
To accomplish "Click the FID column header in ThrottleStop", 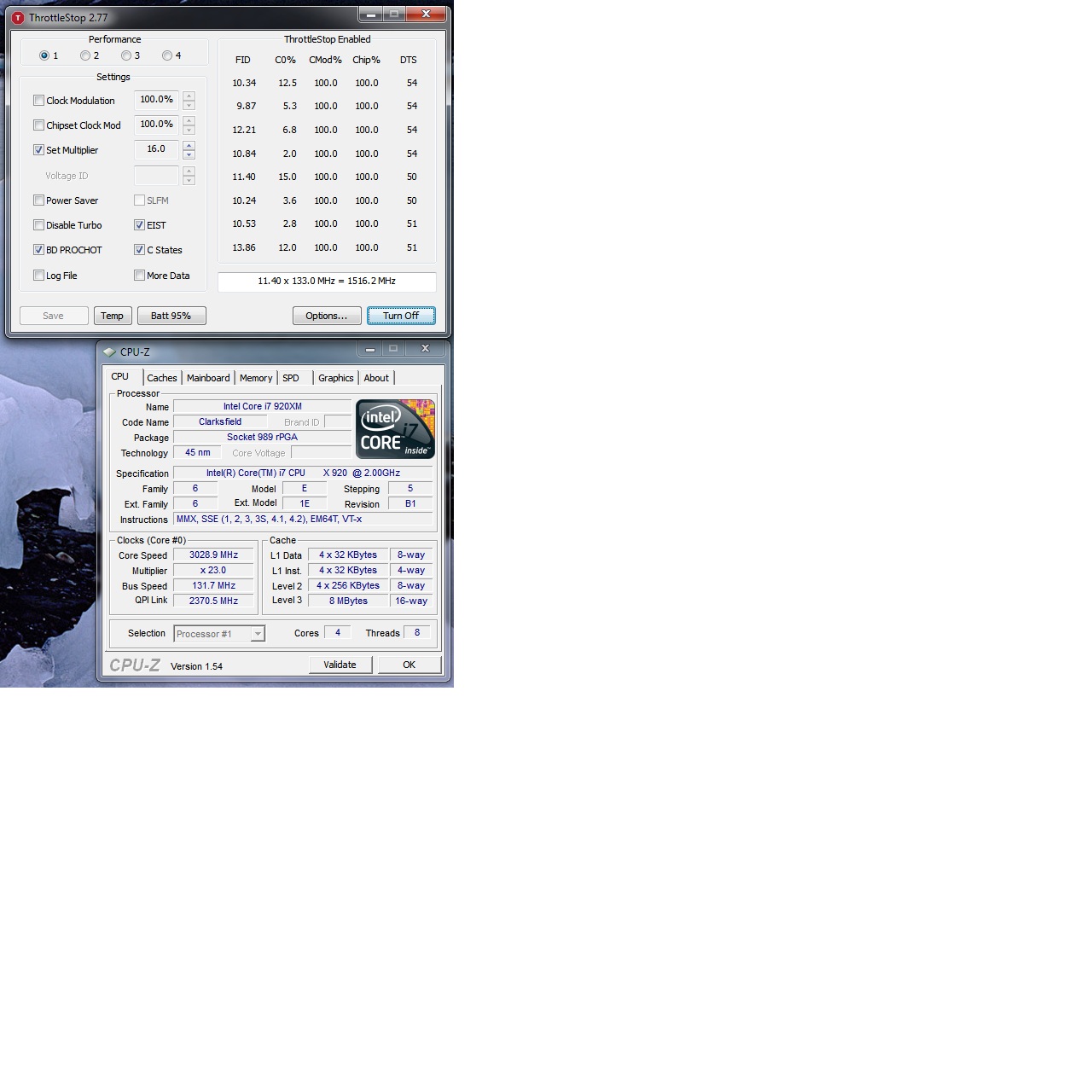I will point(243,60).
